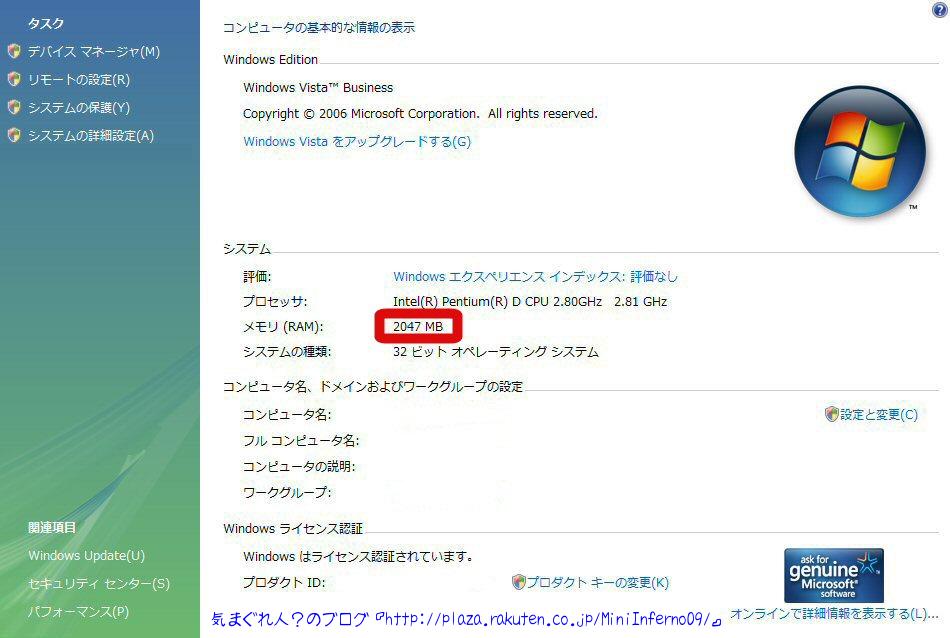Open パフォーマンス(P) related link
The height and width of the screenshot is (638, 950).
click(x=79, y=611)
